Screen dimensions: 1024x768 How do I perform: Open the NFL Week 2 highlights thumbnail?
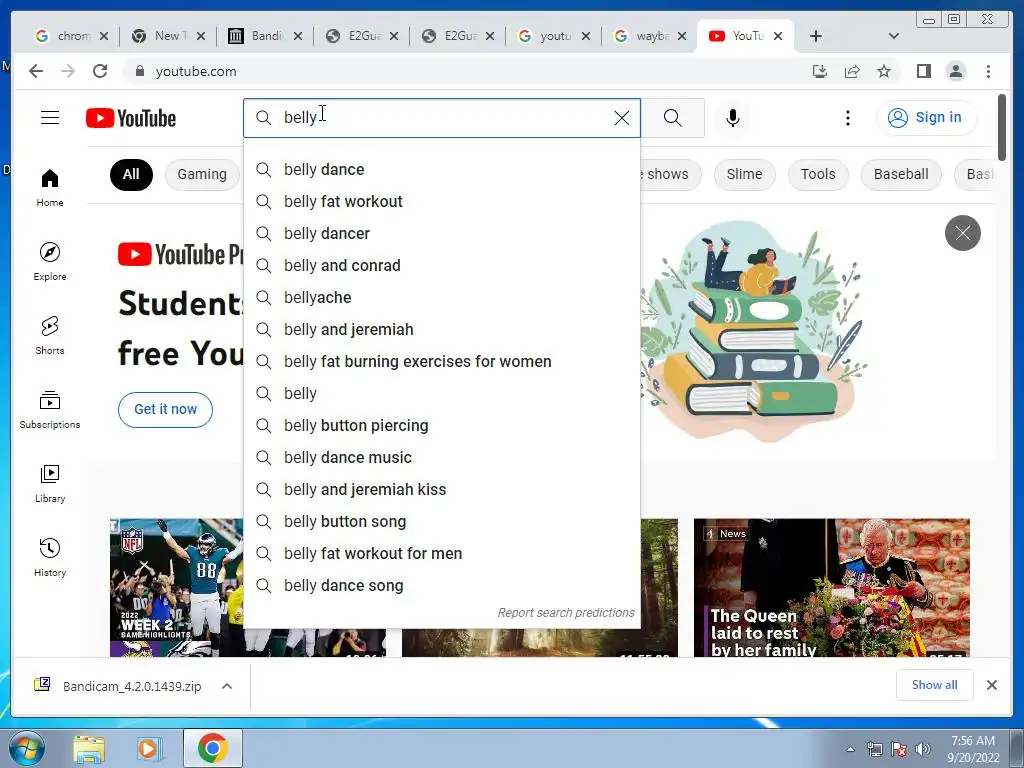click(x=176, y=588)
